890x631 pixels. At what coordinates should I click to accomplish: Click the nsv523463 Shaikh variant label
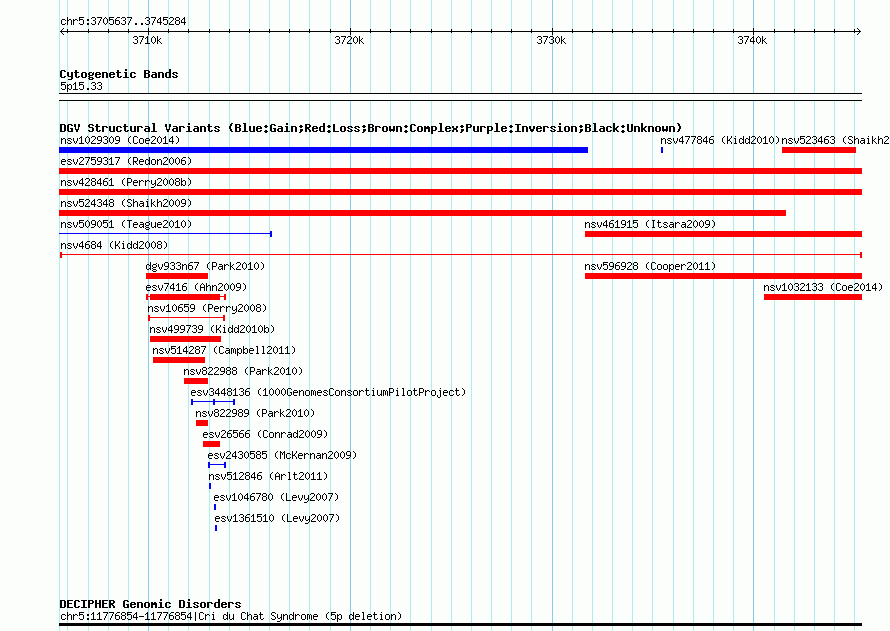(835, 140)
